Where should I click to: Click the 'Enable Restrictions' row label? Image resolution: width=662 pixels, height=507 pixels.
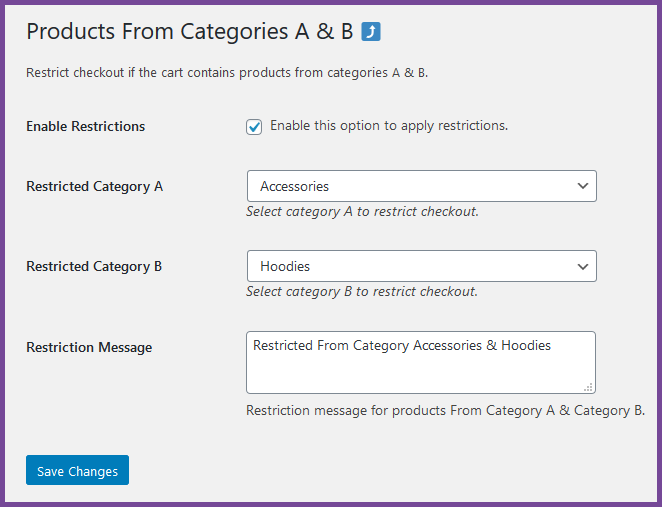pos(86,127)
